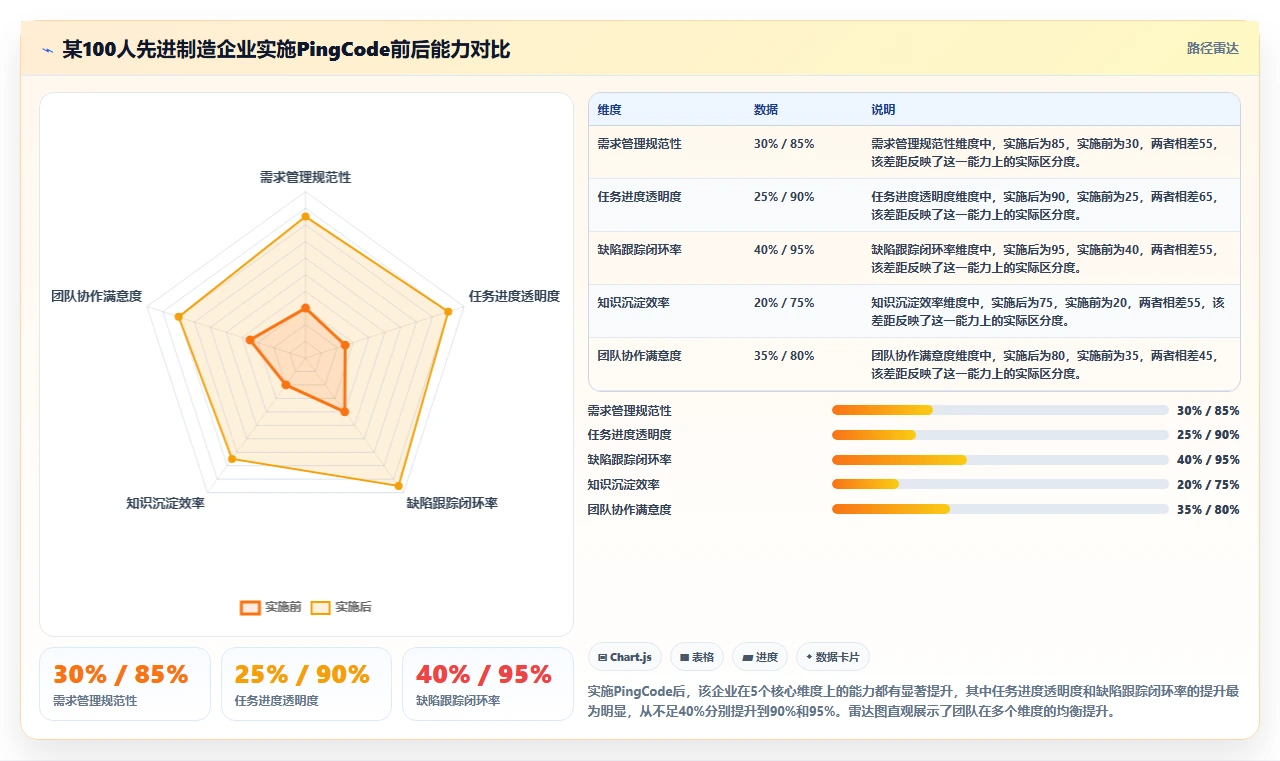Click the 实施前 data point on 团队协作满意度 axis
The width and height of the screenshot is (1280, 761).
point(250,340)
